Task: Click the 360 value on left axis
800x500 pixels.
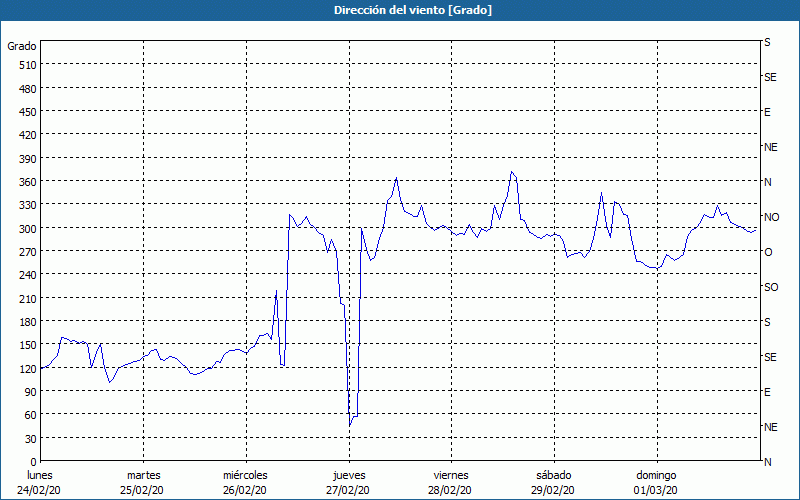Action: click(x=28, y=182)
